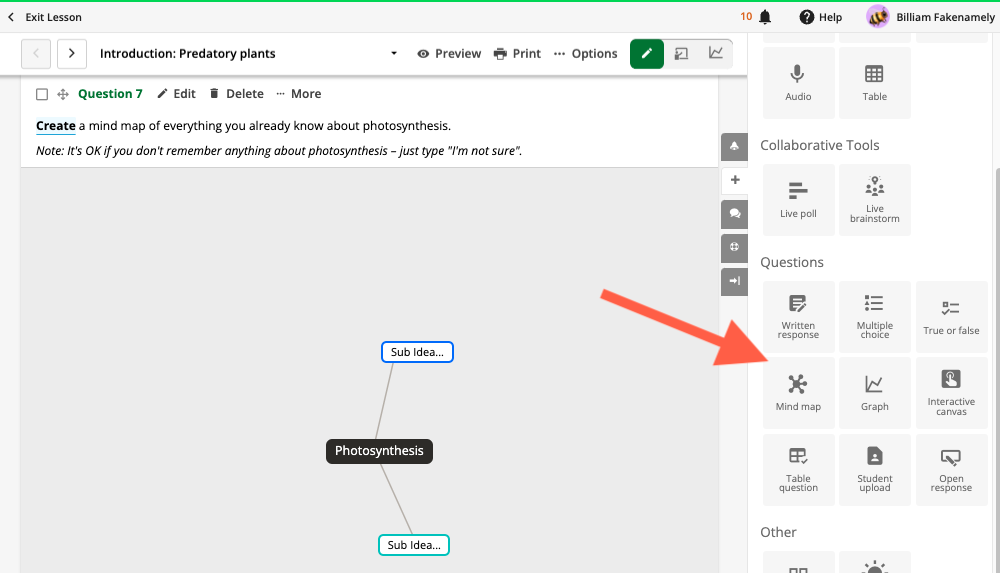Click the notification count 10
The width and height of the screenshot is (1000, 573).
(x=746, y=17)
